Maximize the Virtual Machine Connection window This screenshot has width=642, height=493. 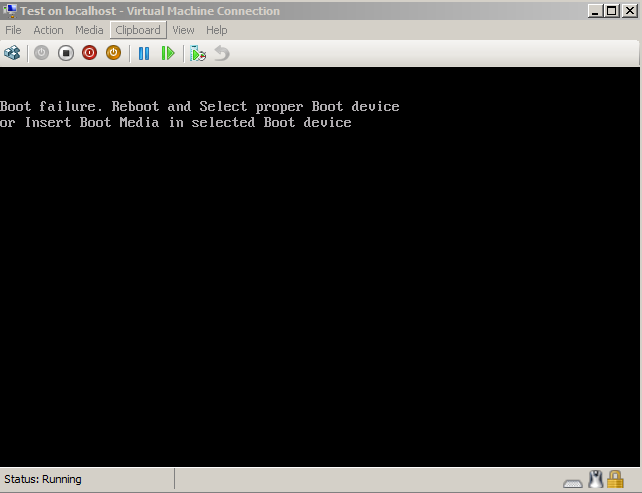(x=612, y=11)
